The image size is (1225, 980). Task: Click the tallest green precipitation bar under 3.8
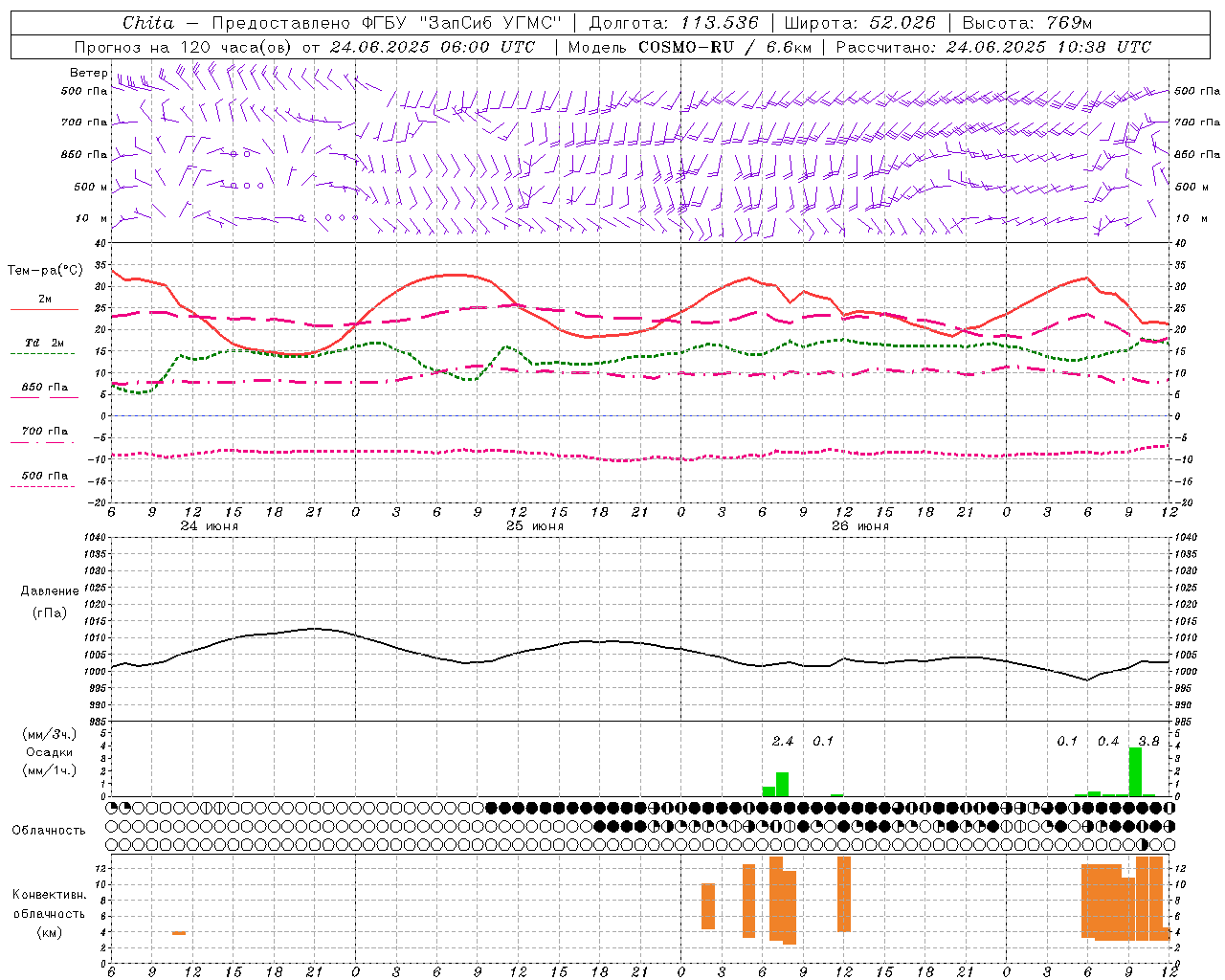click(1135, 771)
